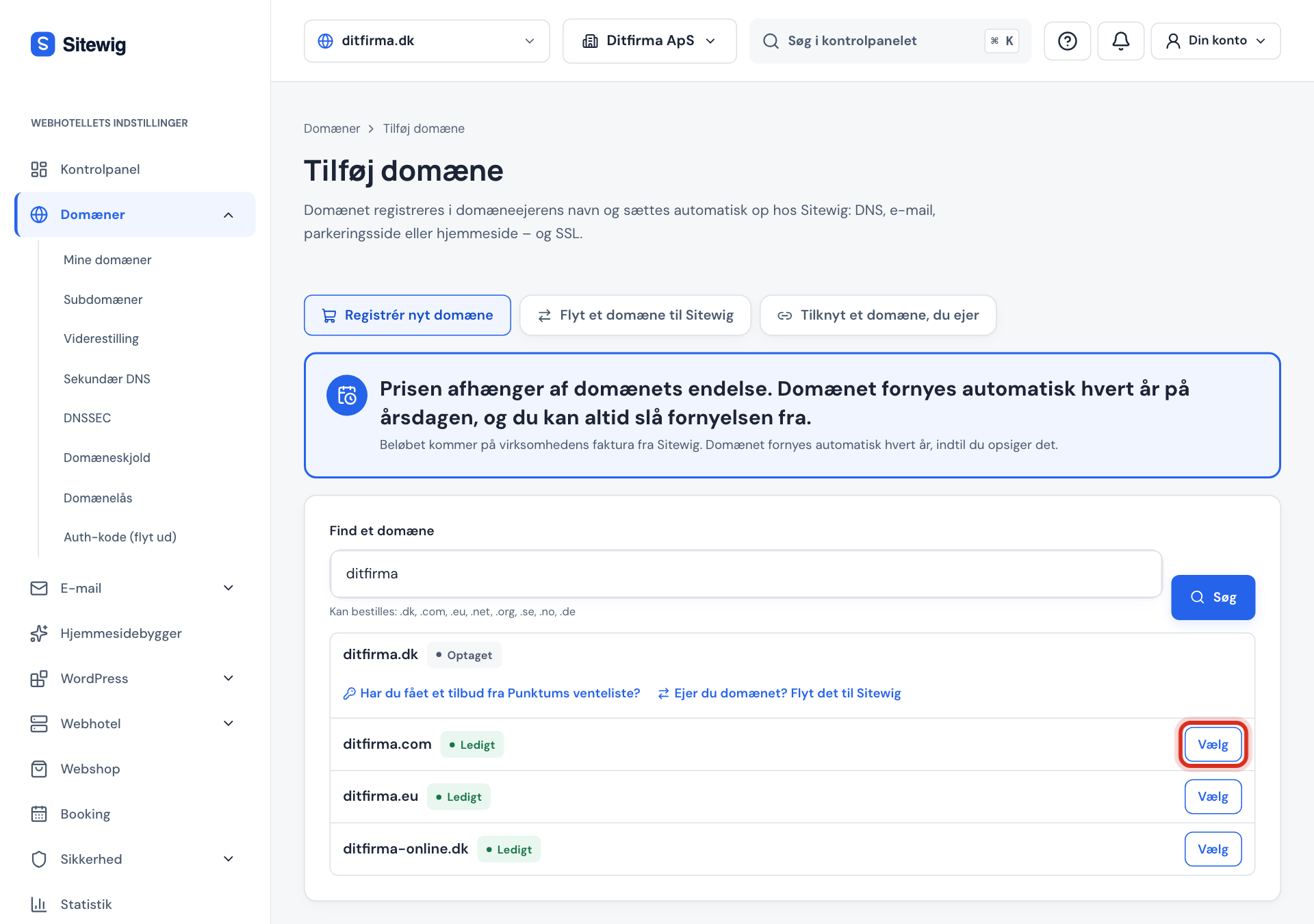Screen dimensions: 1314x924
Task: Click the Kontrolpanel grid icon
Action: pos(39,169)
